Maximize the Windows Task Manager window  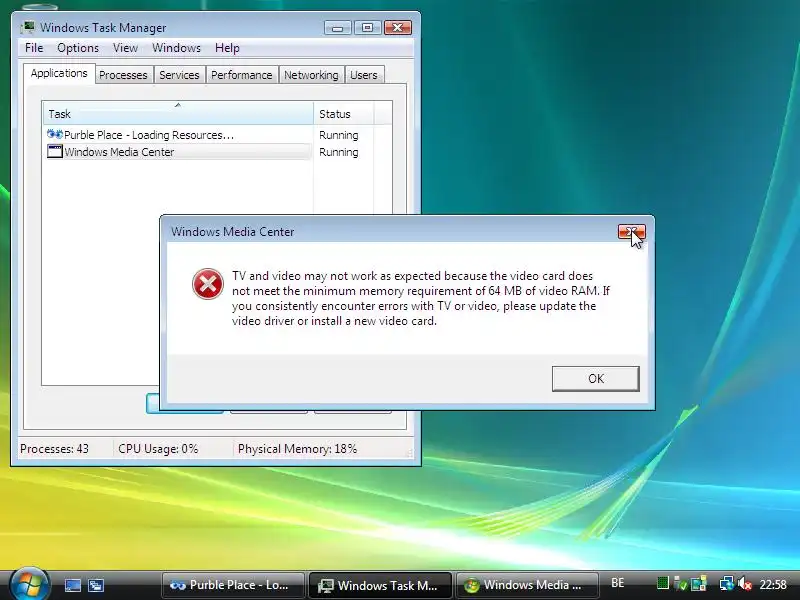(x=367, y=28)
